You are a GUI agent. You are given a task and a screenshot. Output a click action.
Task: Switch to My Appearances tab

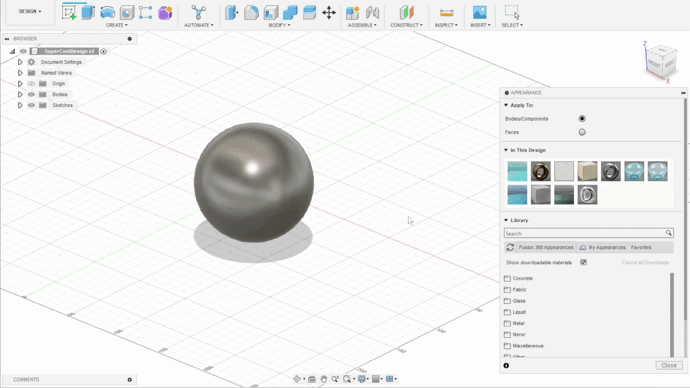point(602,247)
